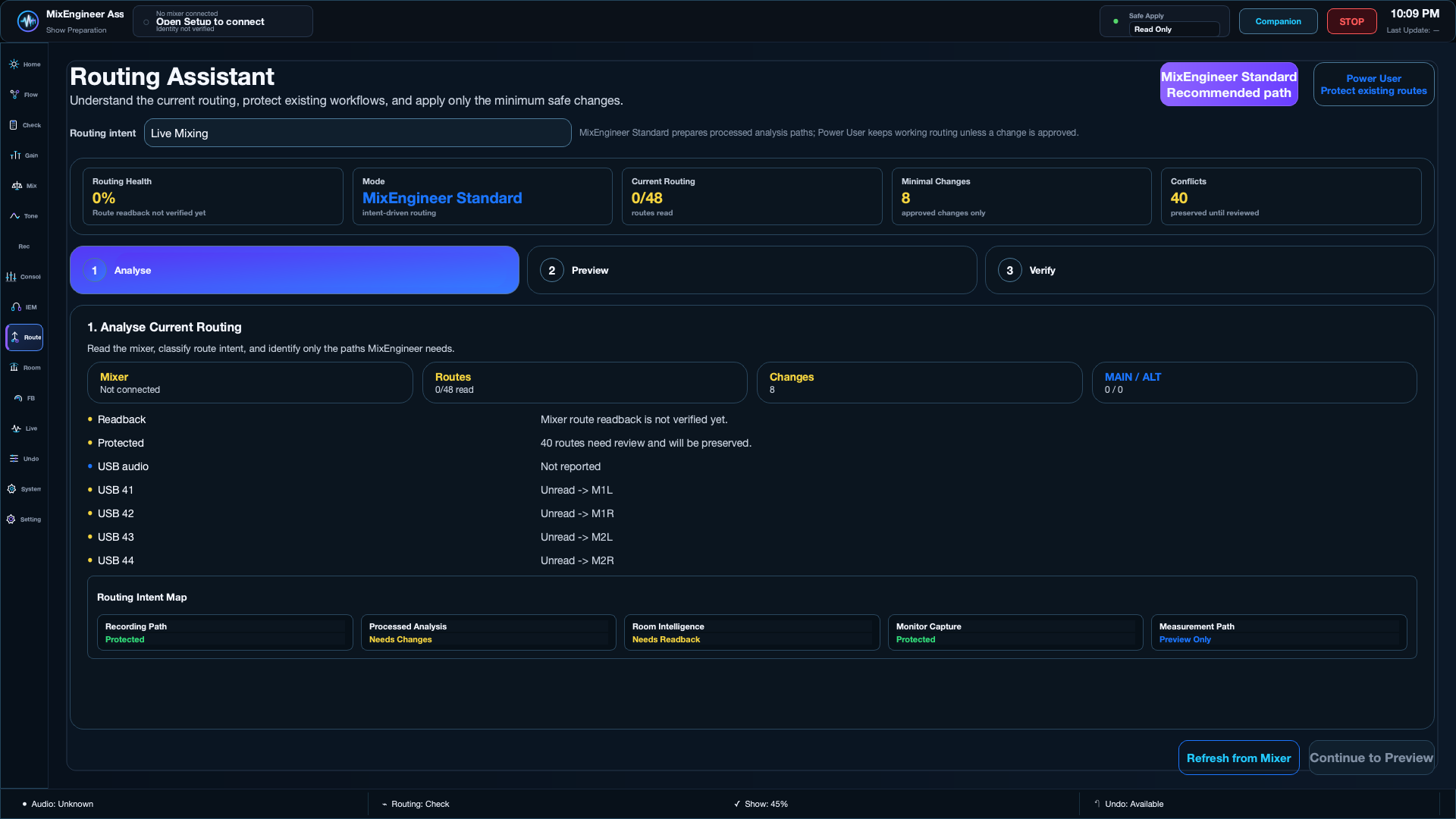Click the Routes 0/48 read tile
Image resolution: width=1456 pixels, height=819 pixels.
click(585, 382)
